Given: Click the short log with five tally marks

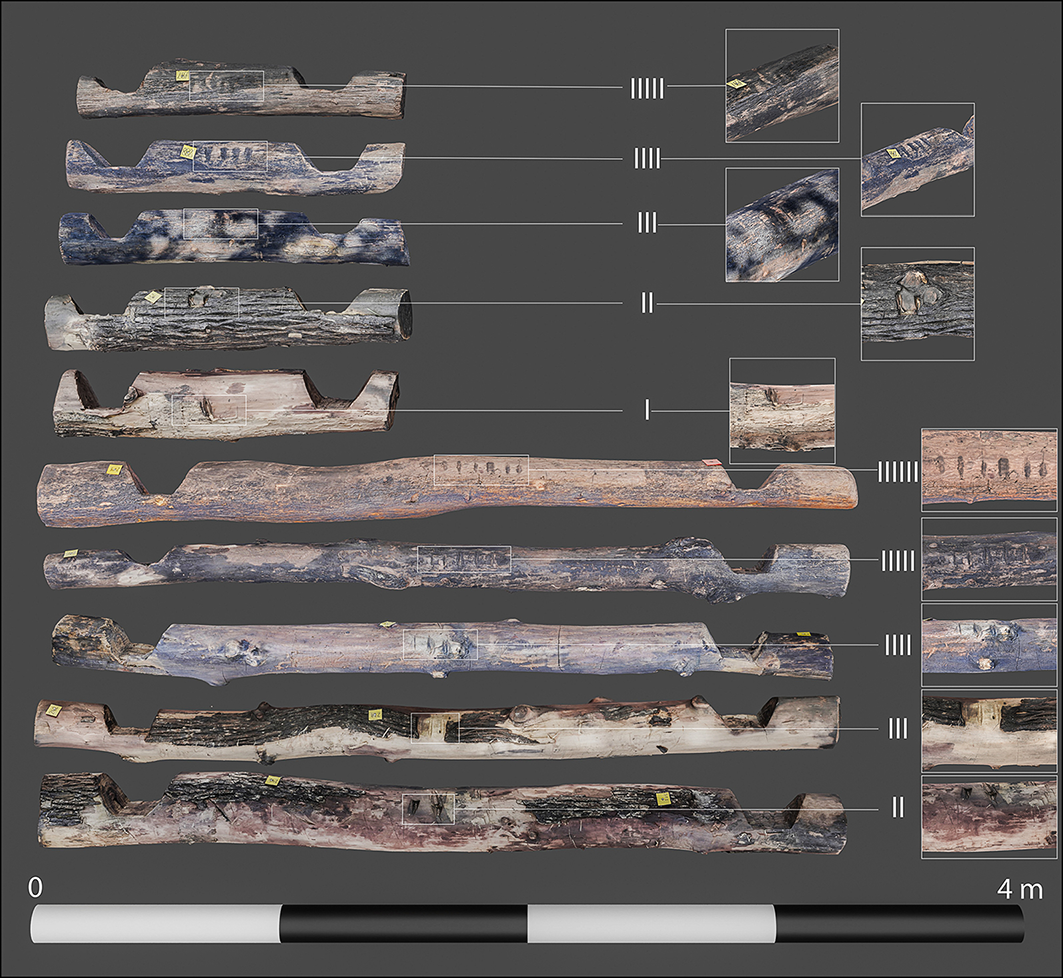Looking at the screenshot, I should (x=241, y=91).
